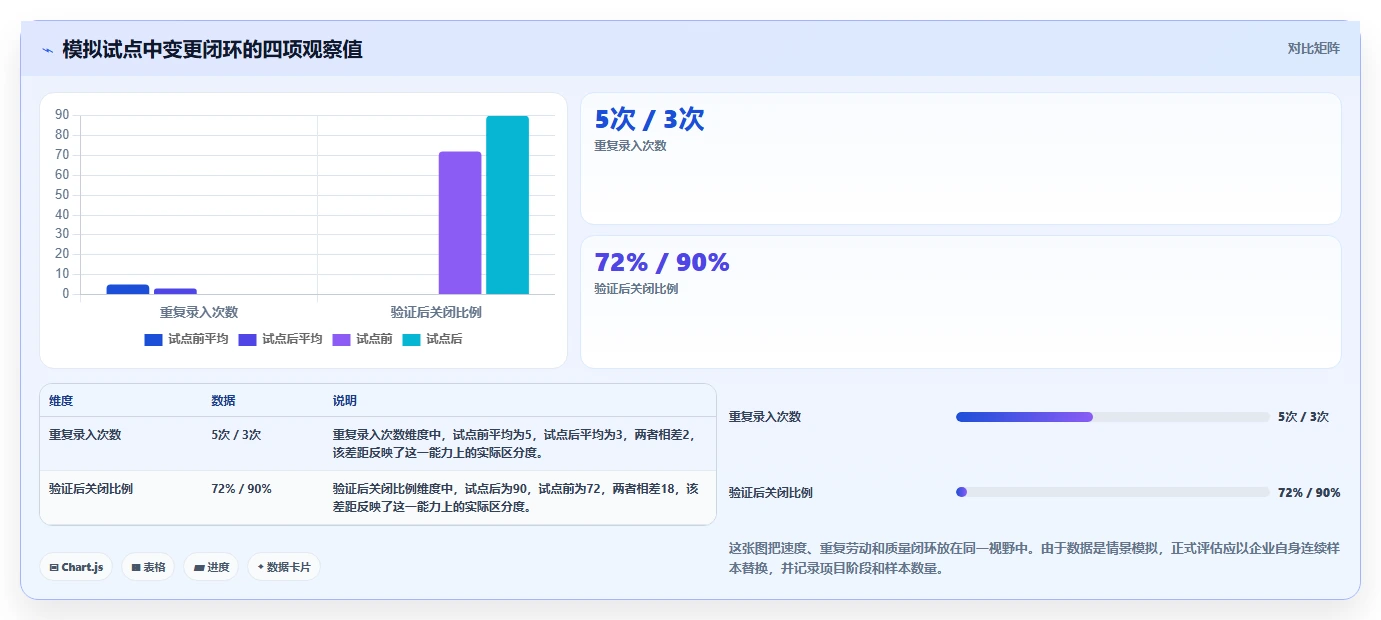Screen dimensions: 1381x620
Task: Click the 重复录入次数 progress bar
Action: coord(1113,417)
